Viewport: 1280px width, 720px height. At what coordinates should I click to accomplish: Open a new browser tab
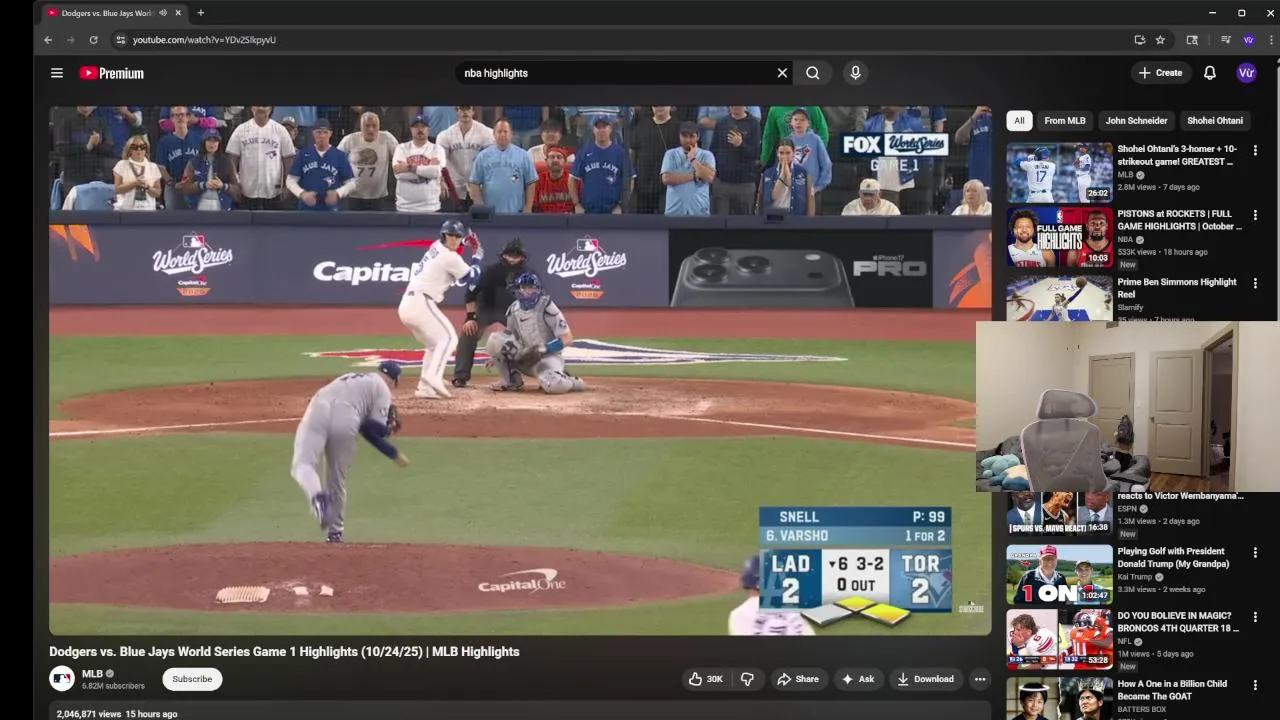click(200, 13)
